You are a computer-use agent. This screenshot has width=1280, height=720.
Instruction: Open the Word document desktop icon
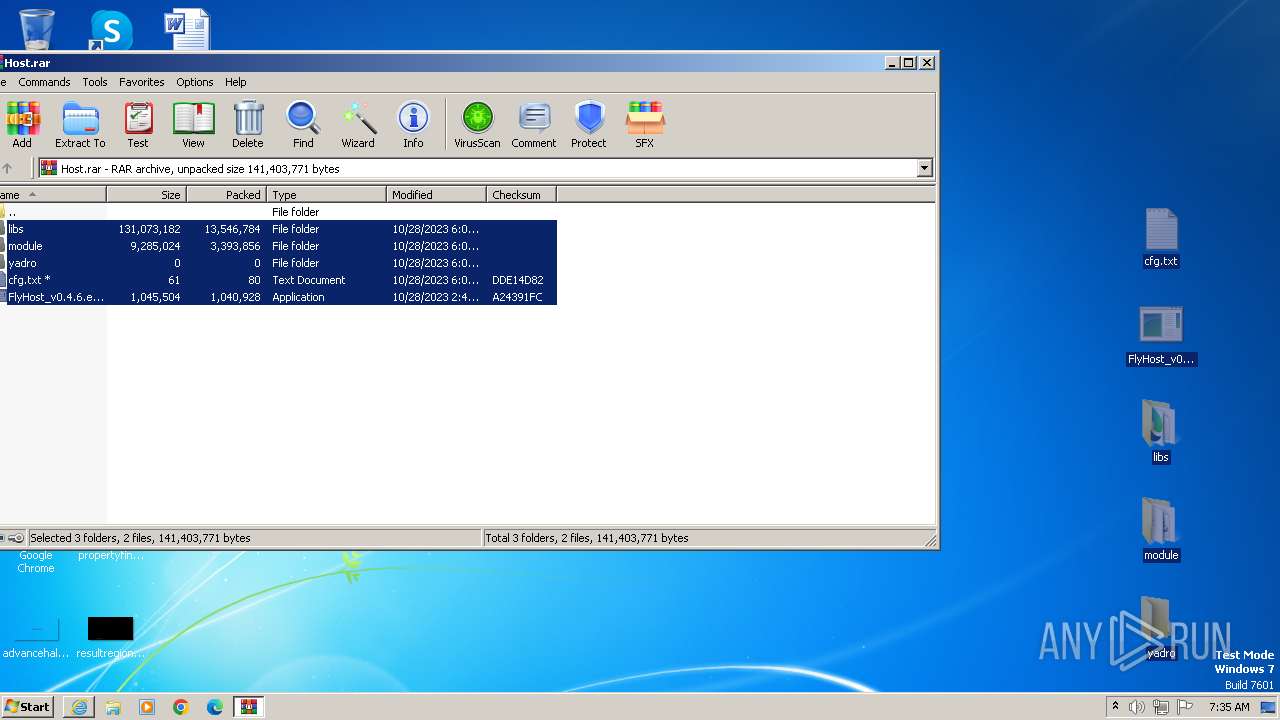pyautogui.click(x=187, y=28)
